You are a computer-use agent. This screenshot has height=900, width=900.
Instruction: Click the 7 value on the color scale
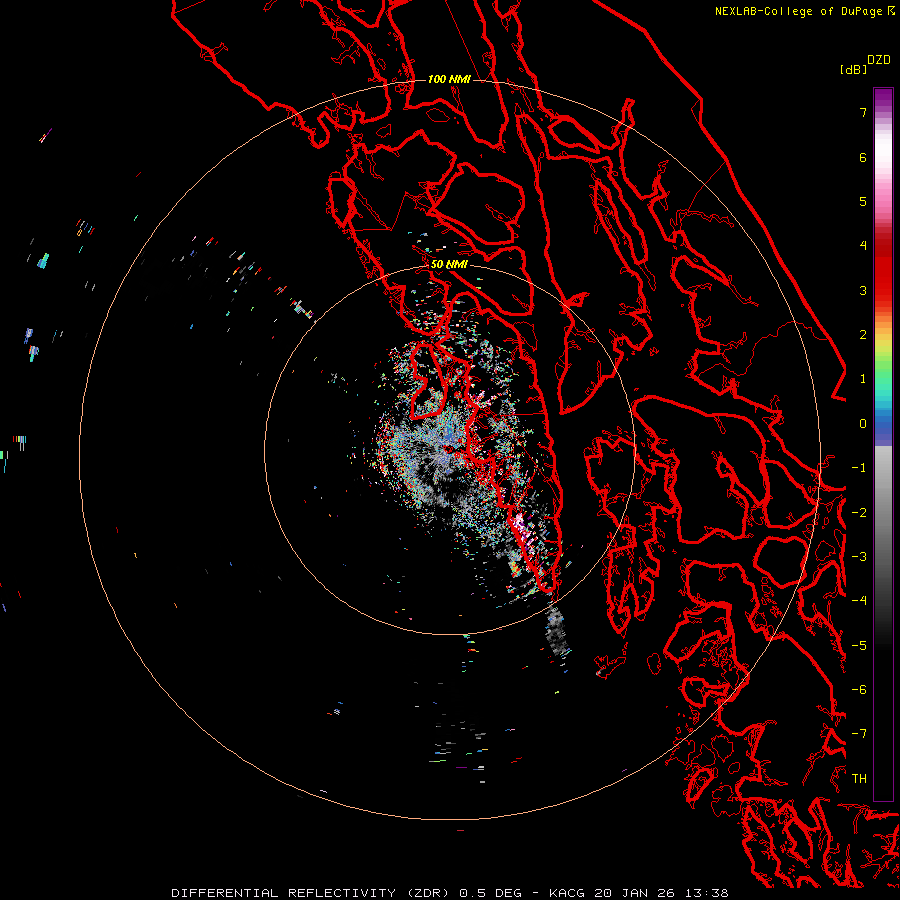863,112
